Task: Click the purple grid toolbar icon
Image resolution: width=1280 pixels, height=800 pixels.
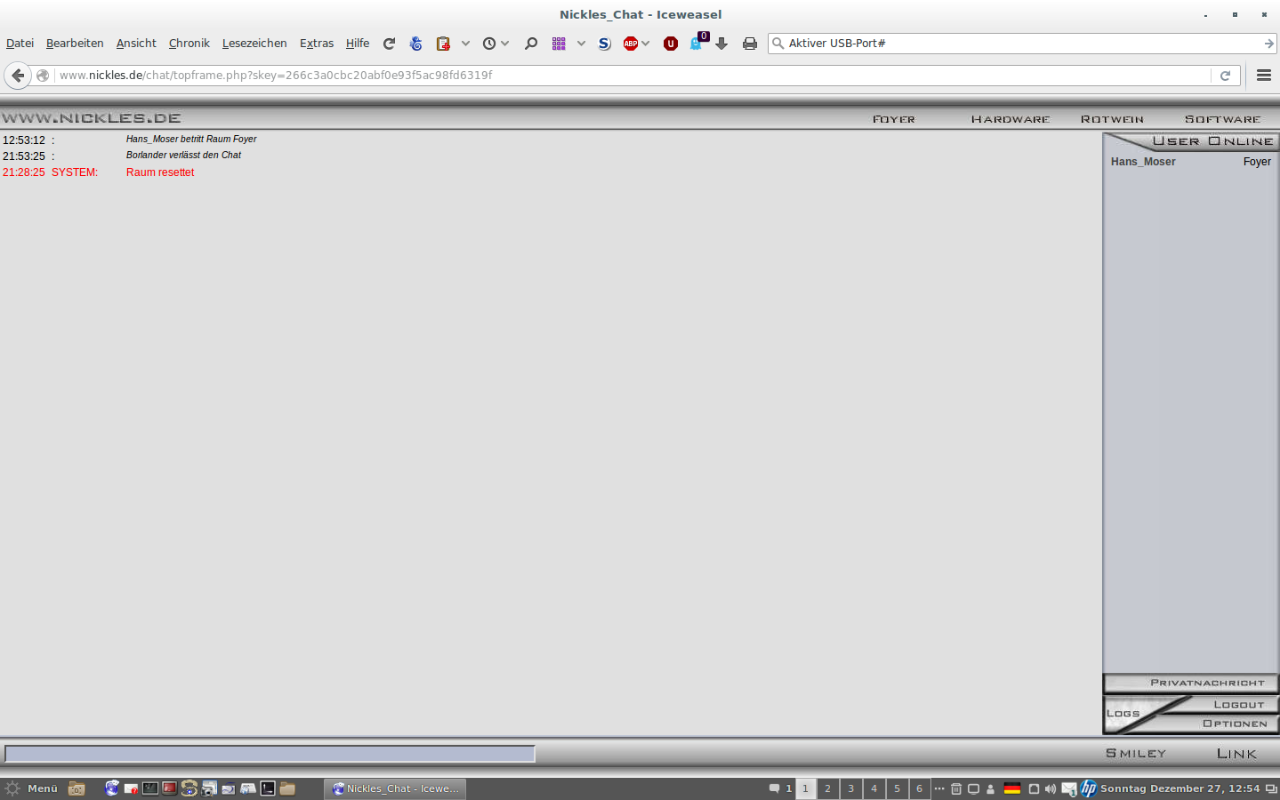Action: point(559,43)
